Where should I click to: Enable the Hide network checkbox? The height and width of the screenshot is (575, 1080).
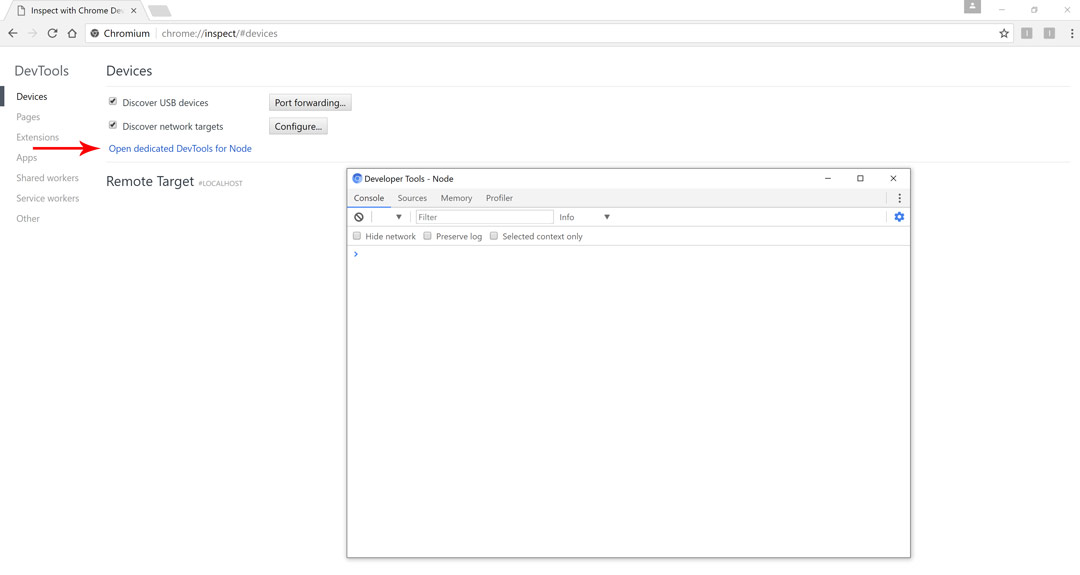point(357,236)
